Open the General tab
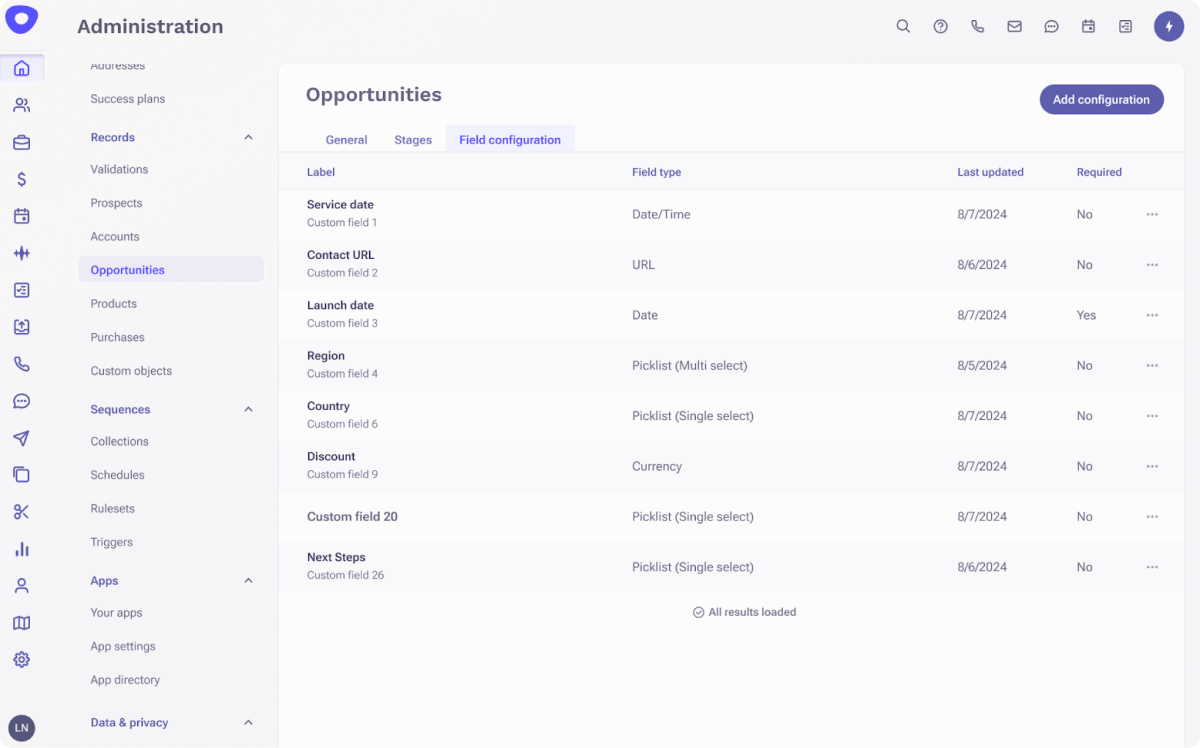 346,139
